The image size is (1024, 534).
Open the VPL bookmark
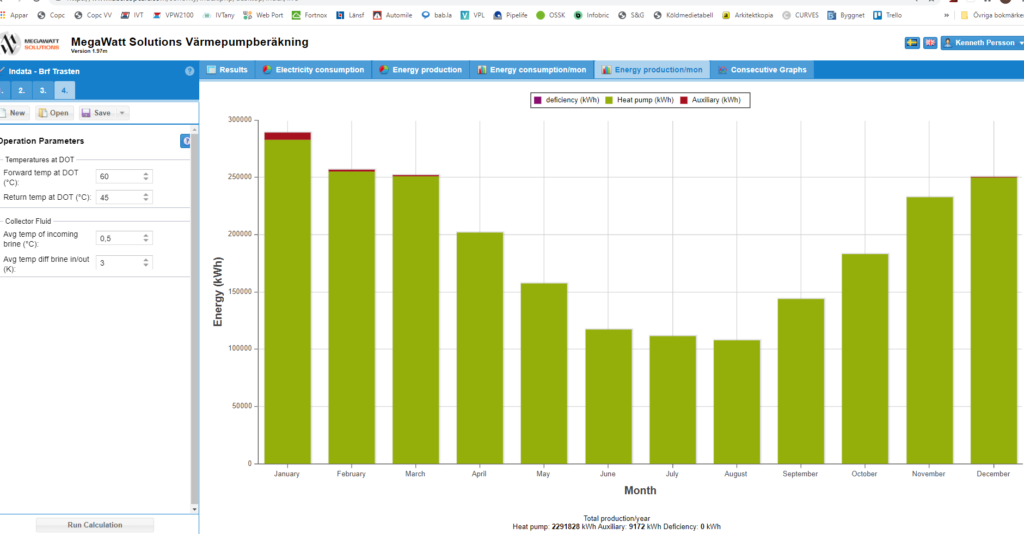click(473, 15)
